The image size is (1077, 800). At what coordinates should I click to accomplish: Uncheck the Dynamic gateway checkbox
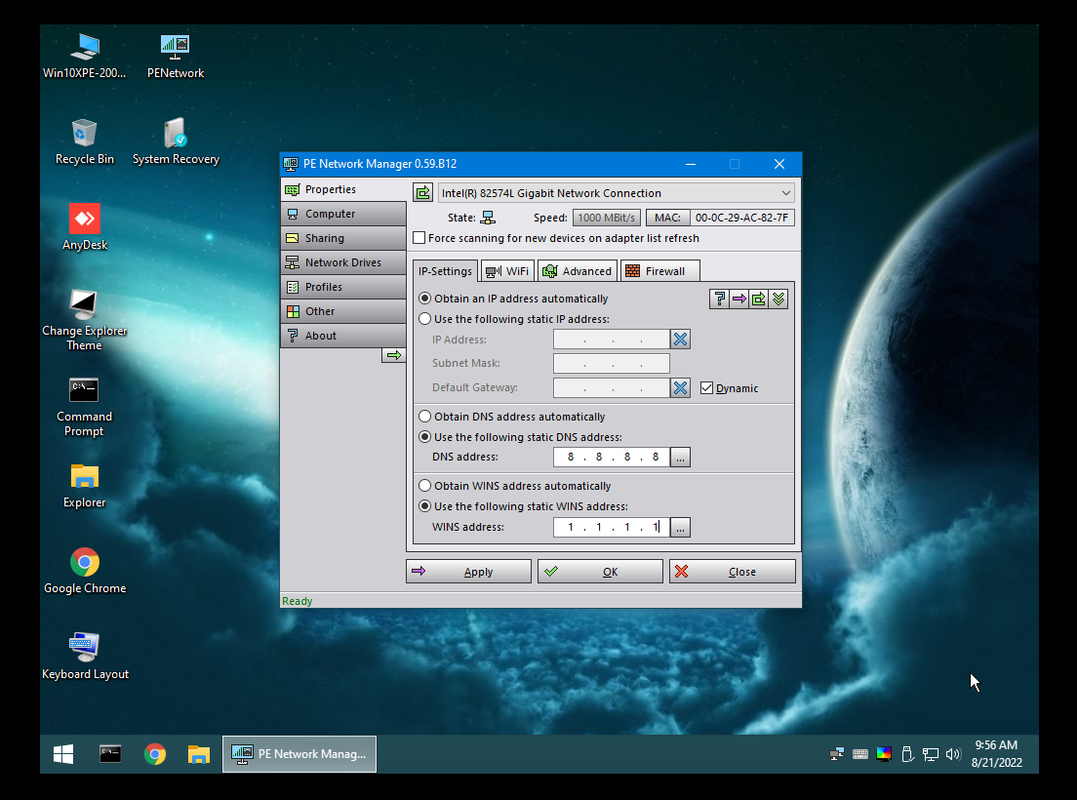[707, 388]
